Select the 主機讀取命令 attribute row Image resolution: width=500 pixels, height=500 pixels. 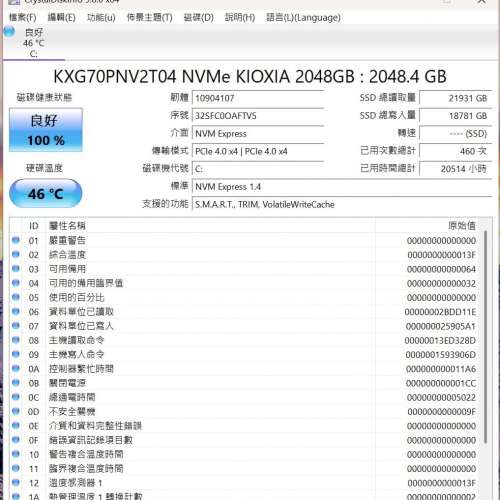pyautogui.click(x=245, y=340)
